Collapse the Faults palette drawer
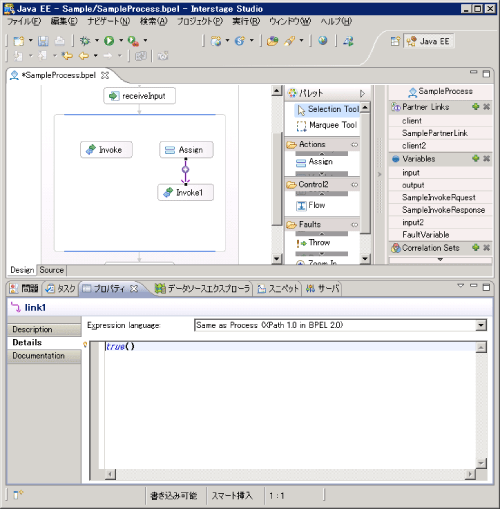This screenshot has height=509, width=500. (x=310, y=224)
